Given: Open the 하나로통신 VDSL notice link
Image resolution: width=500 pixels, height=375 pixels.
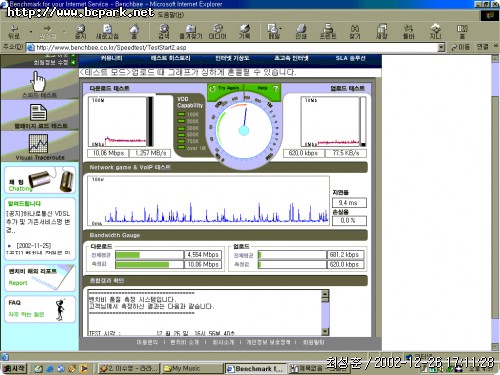Looking at the screenshot, I should (x=38, y=221).
